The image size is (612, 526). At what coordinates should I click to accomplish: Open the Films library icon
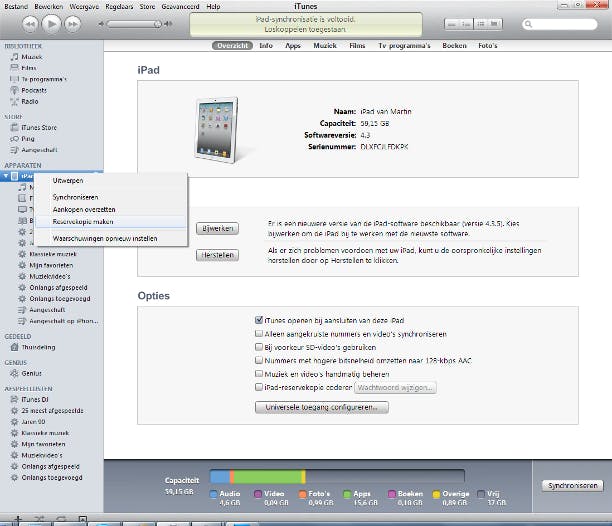tap(14, 68)
